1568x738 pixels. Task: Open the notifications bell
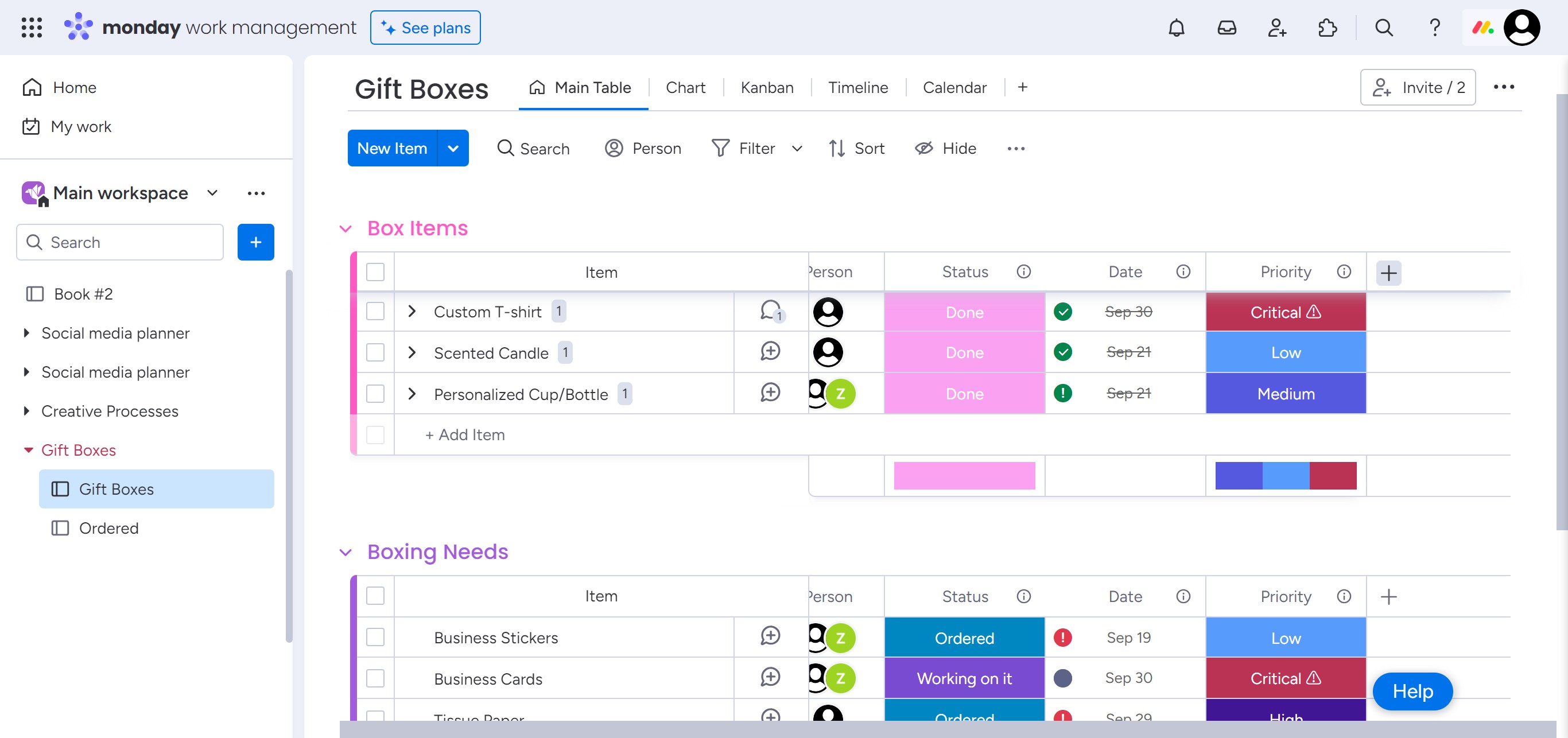pos(1176,28)
